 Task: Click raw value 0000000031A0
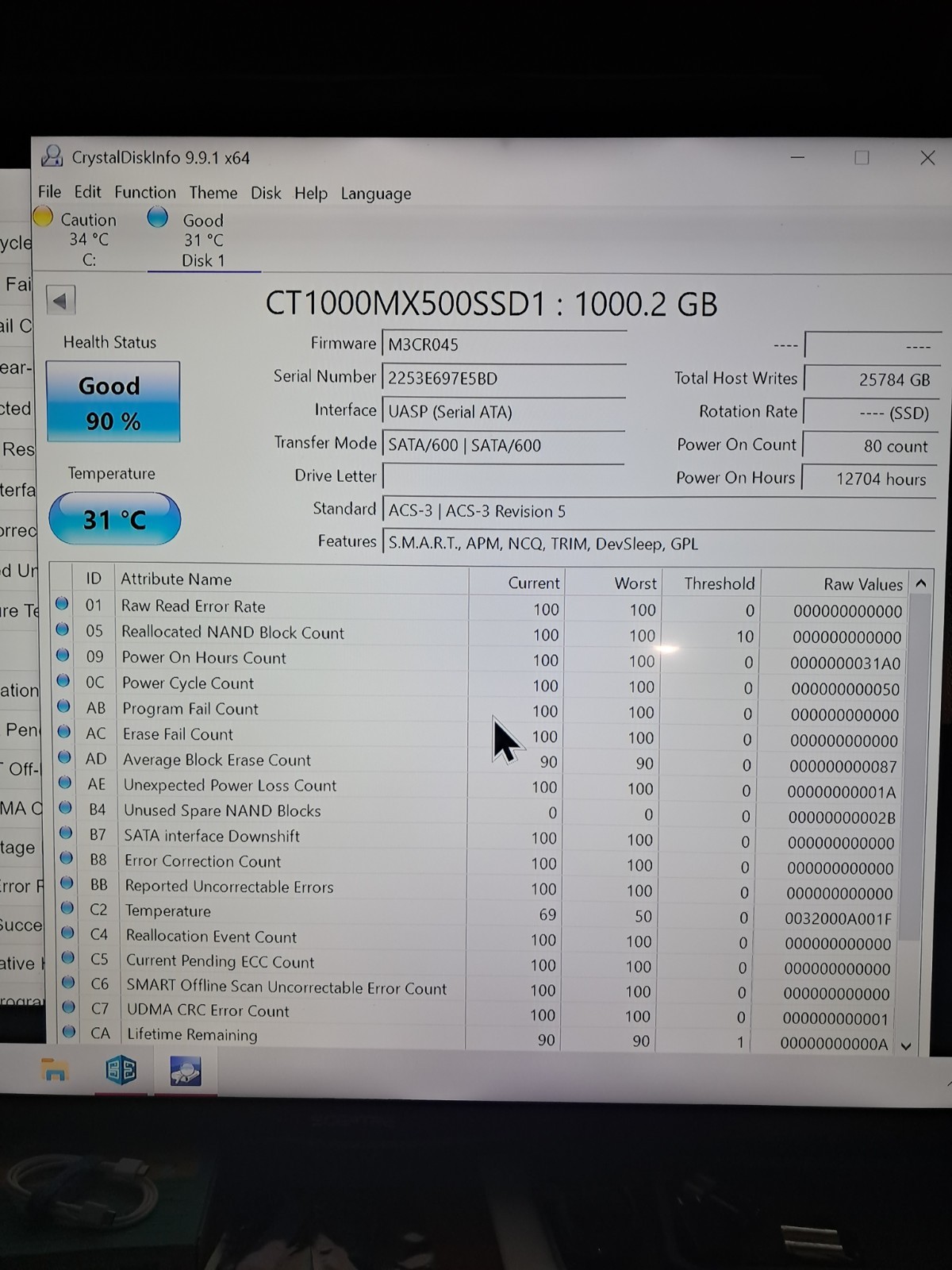(x=845, y=664)
